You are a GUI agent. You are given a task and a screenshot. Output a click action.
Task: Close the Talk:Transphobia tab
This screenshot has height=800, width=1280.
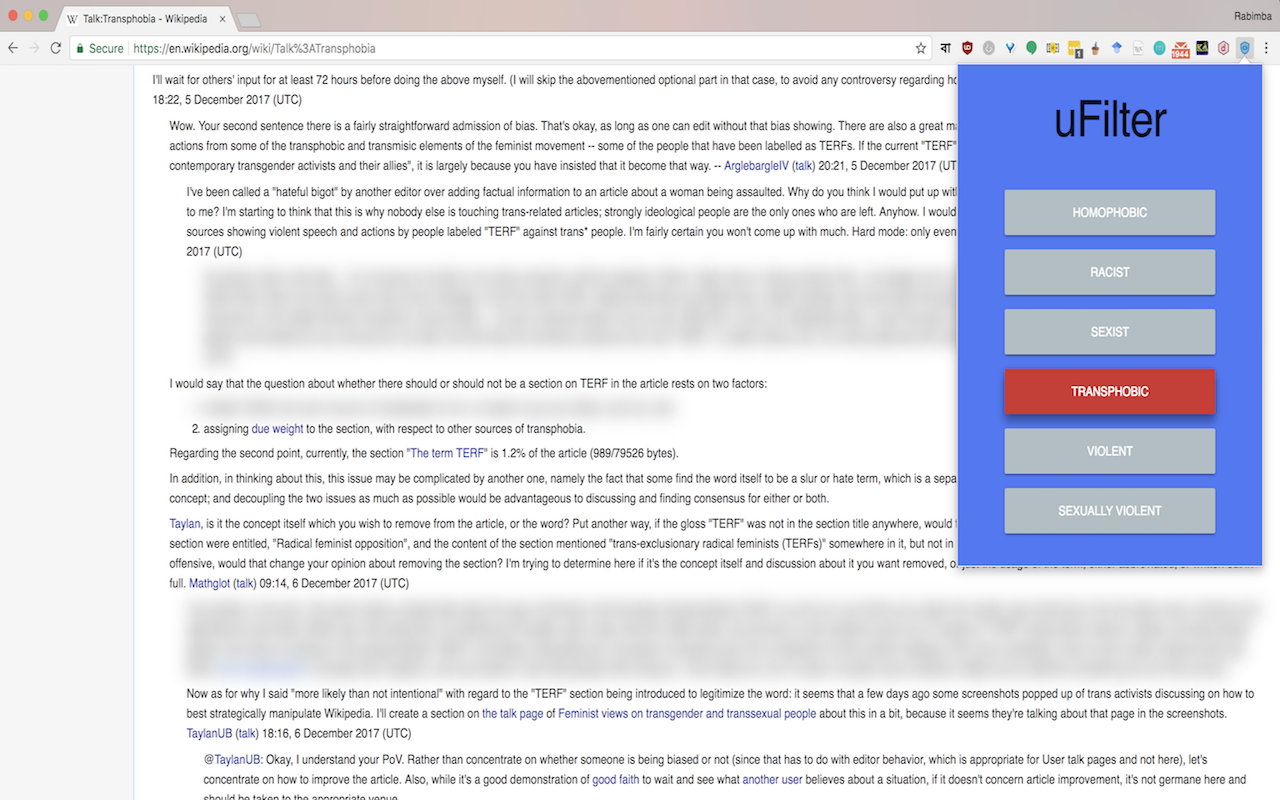coord(221,19)
